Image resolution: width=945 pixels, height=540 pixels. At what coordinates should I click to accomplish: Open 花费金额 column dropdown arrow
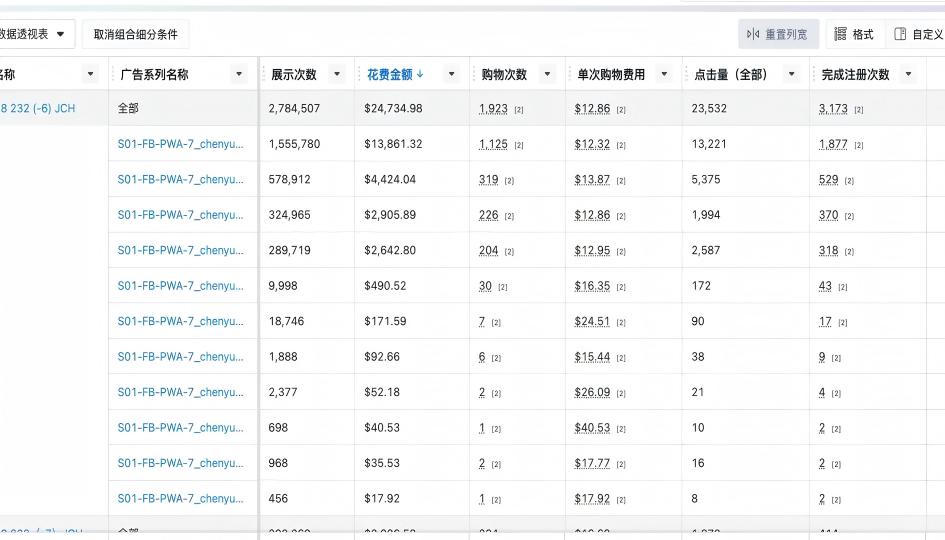coord(451,74)
